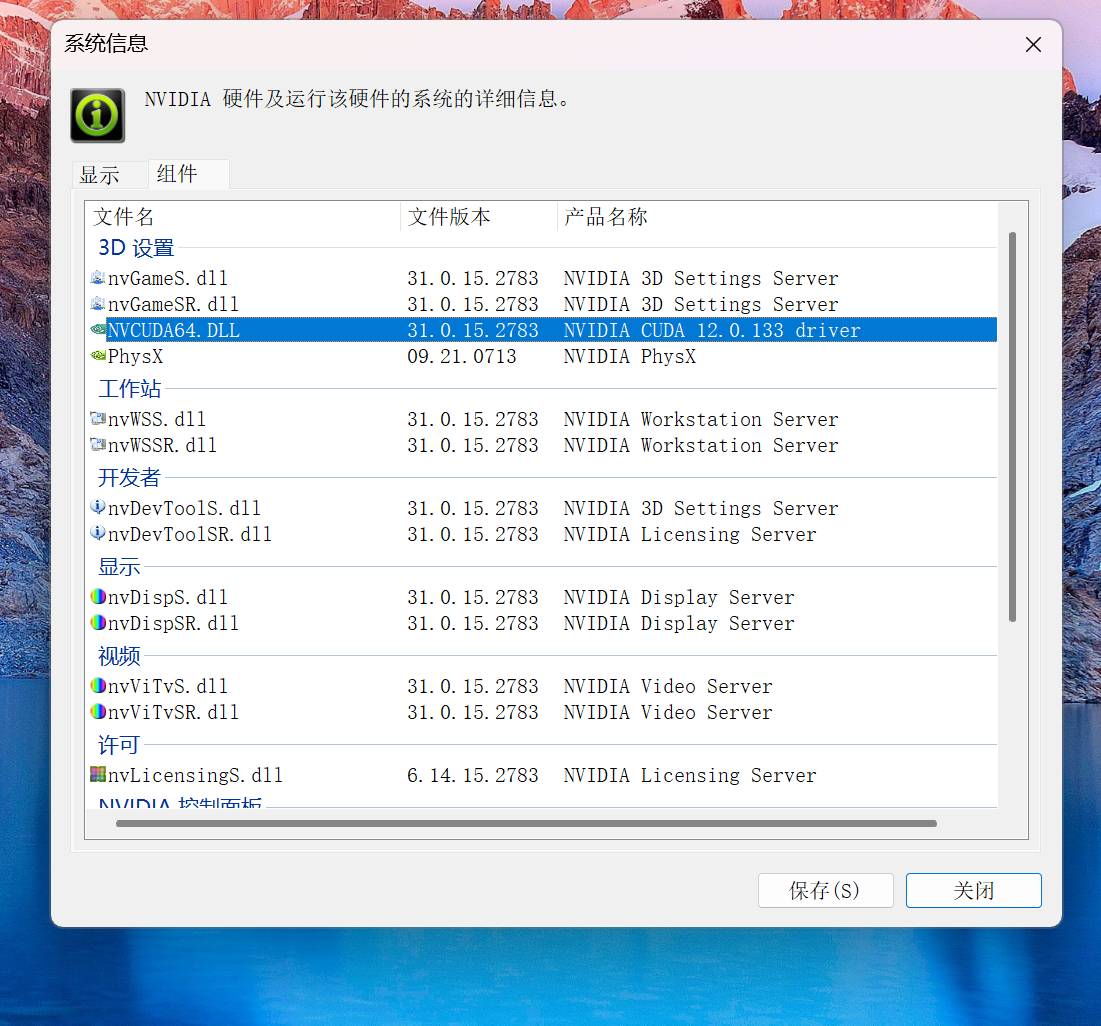Select the nvLicensingS.dll file name
This screenshot has width=1101, height=1026.
pos(195,775)
